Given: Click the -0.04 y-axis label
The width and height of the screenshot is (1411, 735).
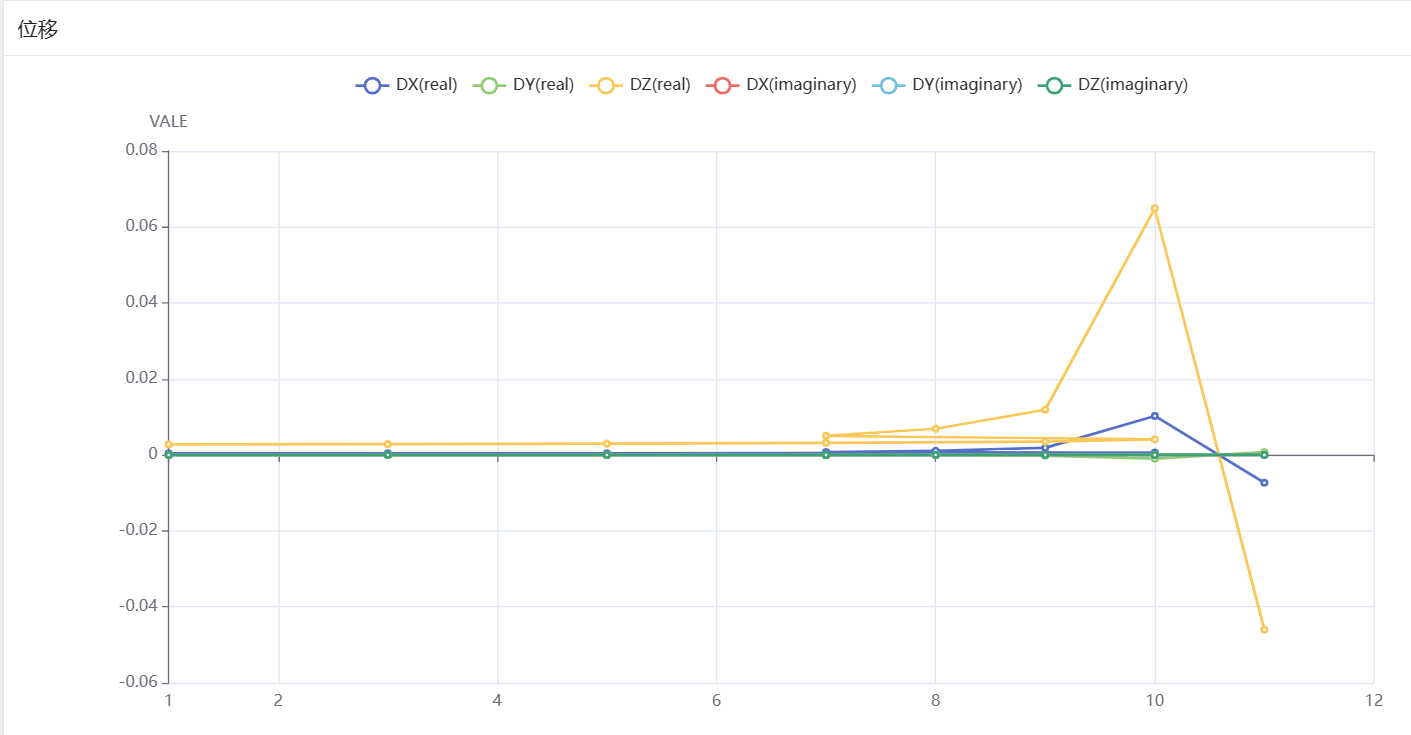Looking at the screenshot, I should (139, 605).
